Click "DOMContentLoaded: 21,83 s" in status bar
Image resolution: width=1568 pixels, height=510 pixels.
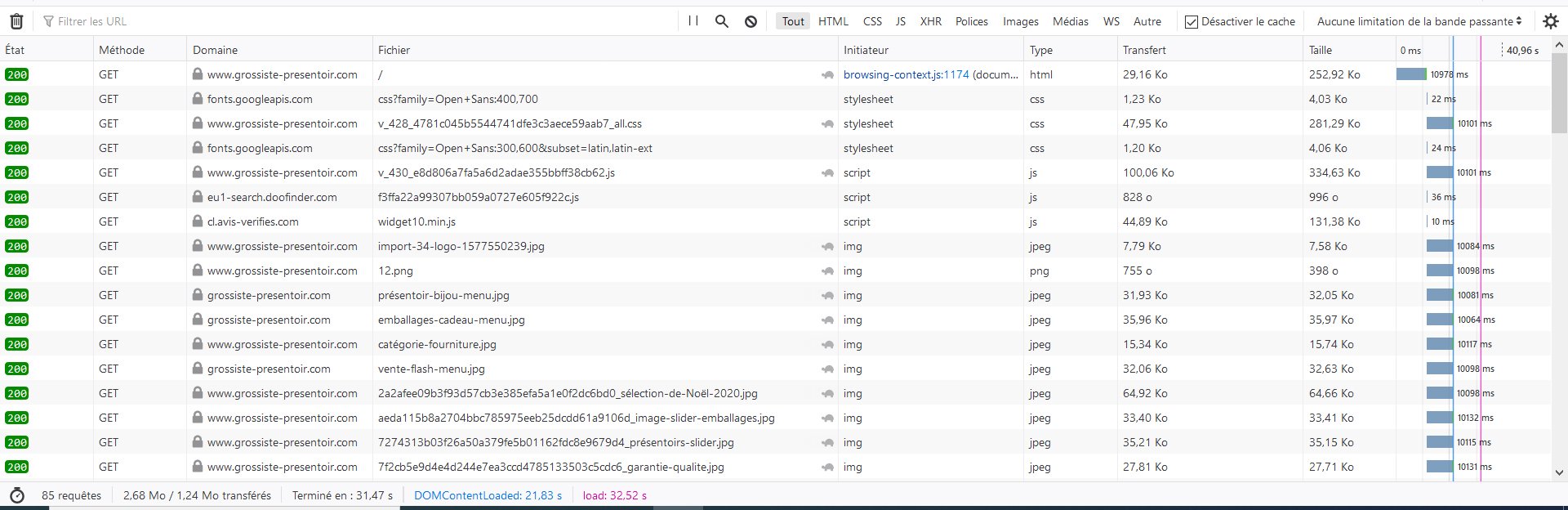[x=488, y=495]
